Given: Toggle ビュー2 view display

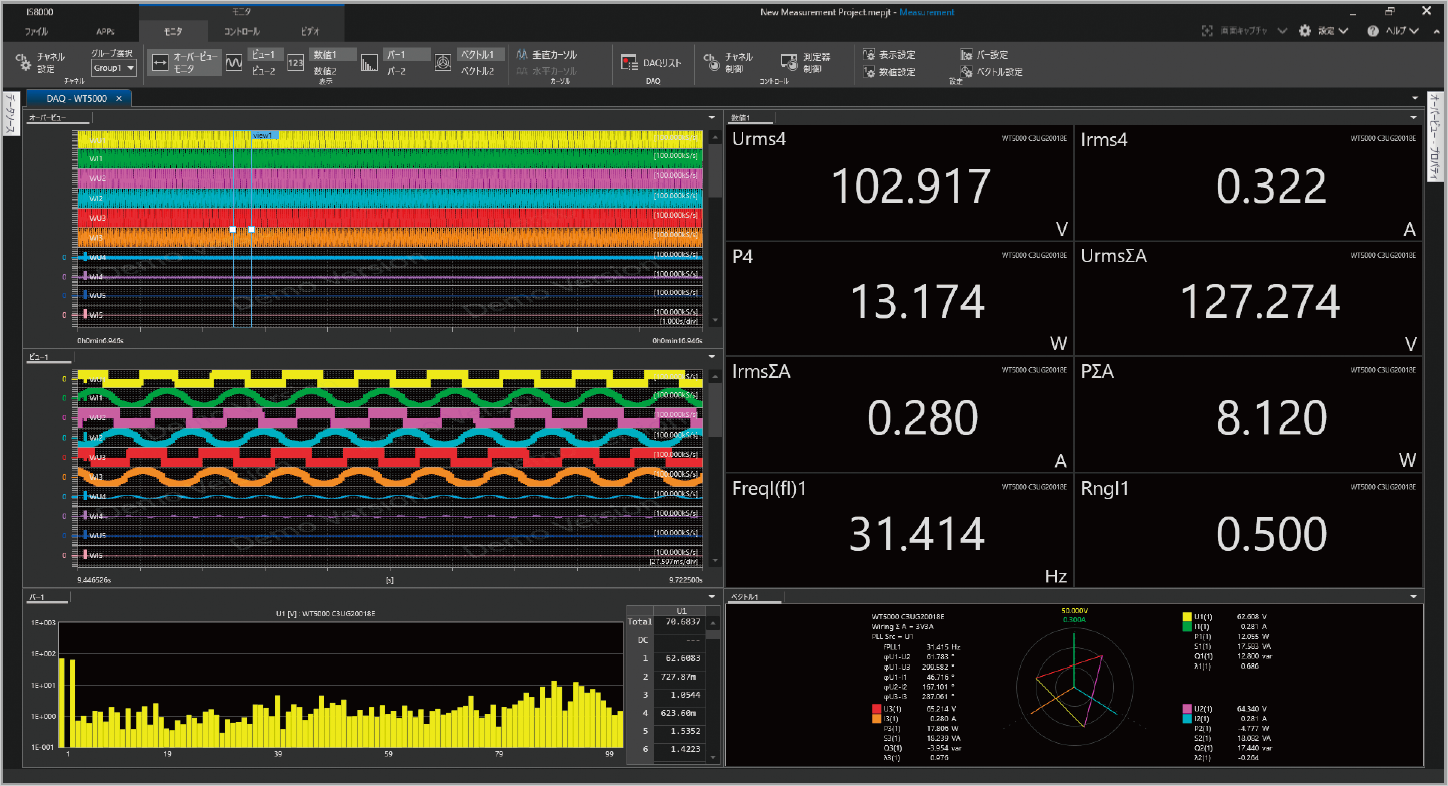Looking at the screenshot, I should tap(264, 71).
